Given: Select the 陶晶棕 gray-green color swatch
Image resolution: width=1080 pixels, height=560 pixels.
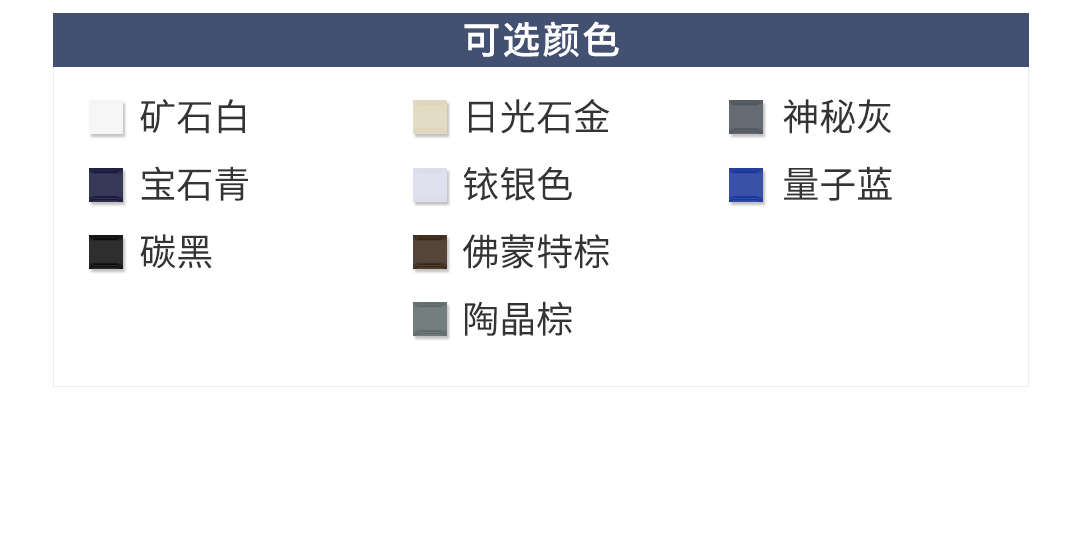Looking at the screenshot, I should tap(430, 320).
